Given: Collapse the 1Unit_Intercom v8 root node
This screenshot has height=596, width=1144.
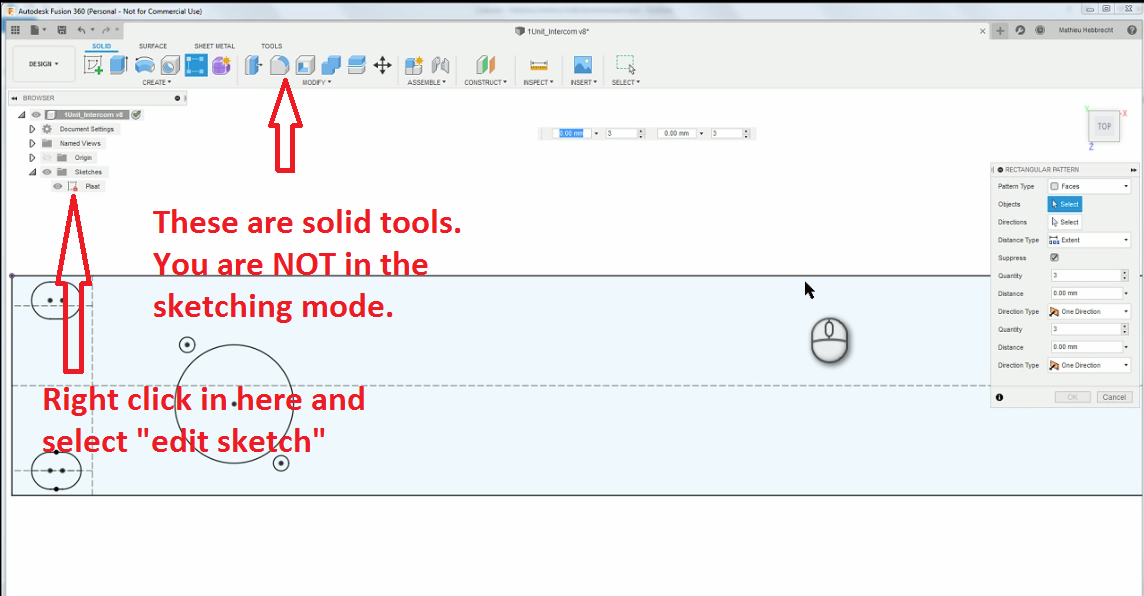Looking at the screenshot, I should click(x=21, y=115).
